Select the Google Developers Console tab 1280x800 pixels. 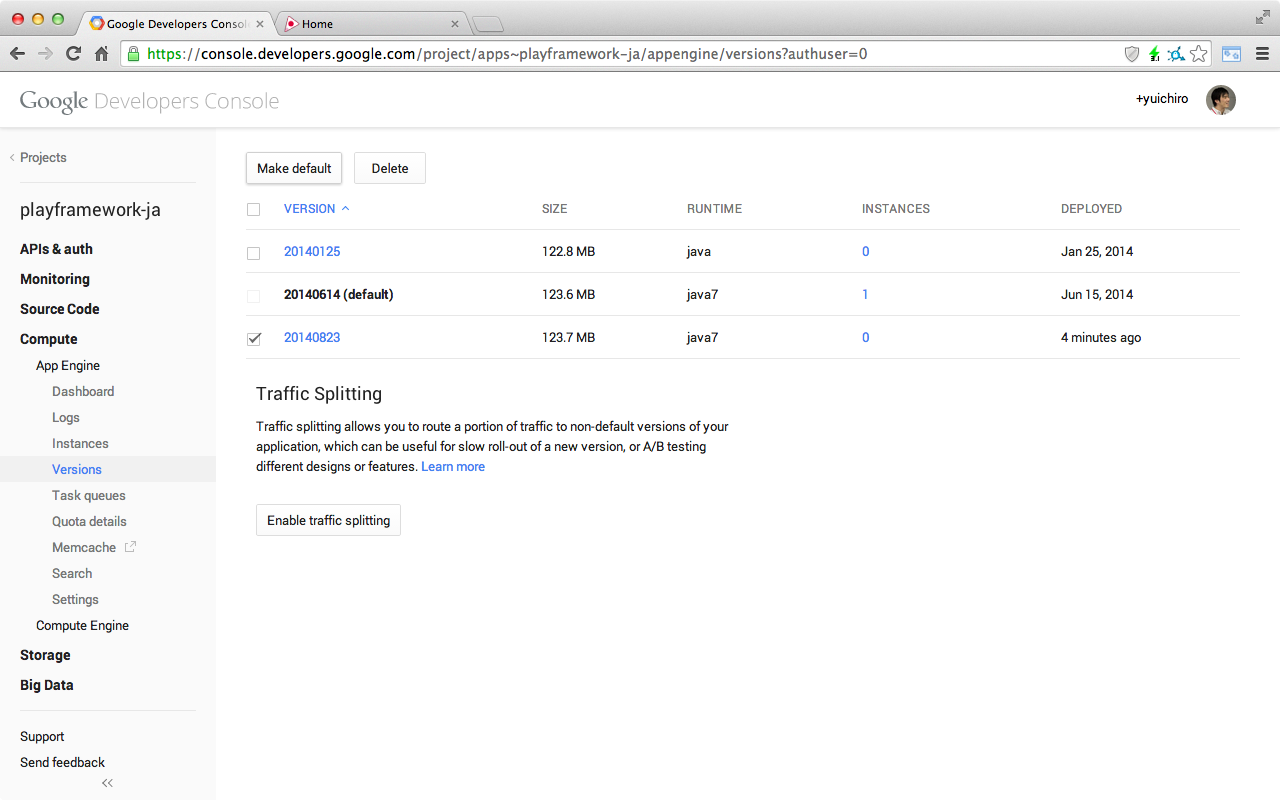click(175, 23)
